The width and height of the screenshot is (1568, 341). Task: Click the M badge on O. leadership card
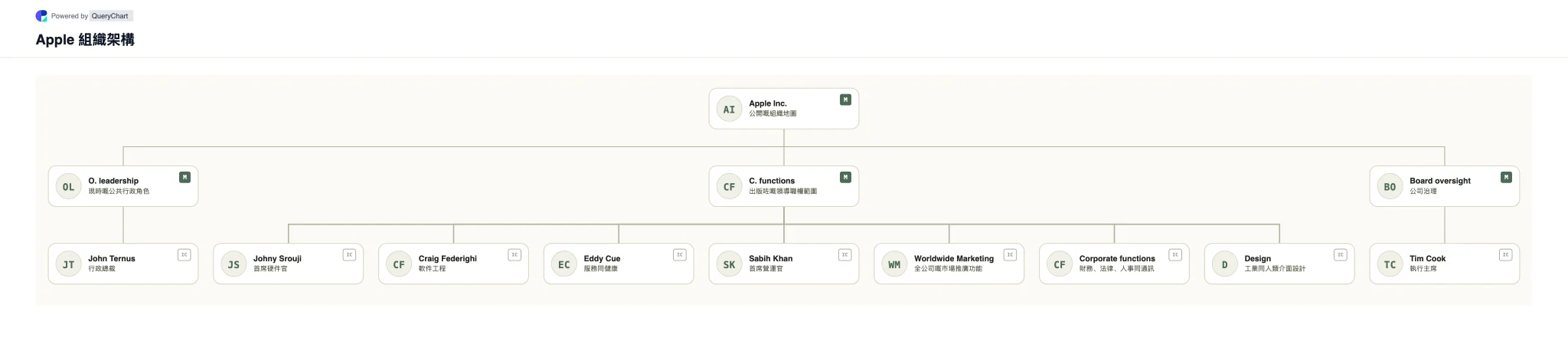click(x=185, y=177)
